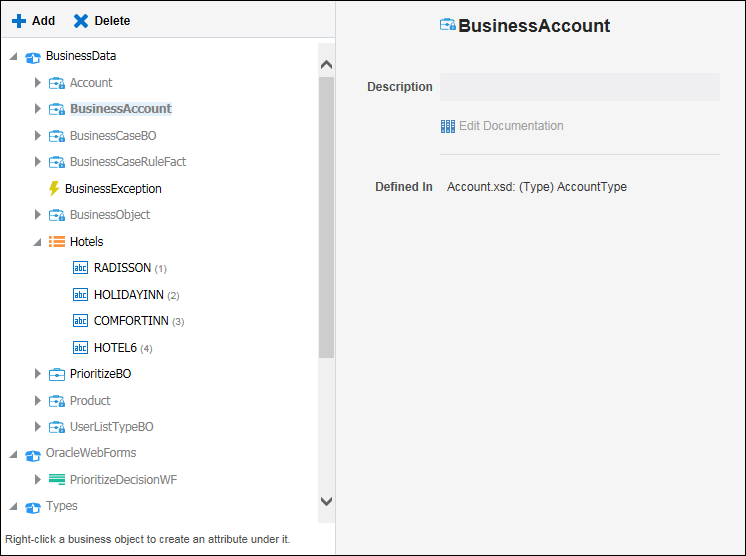Click the BusinessData module icon
746x556 pixels.
tap(33, 56)
